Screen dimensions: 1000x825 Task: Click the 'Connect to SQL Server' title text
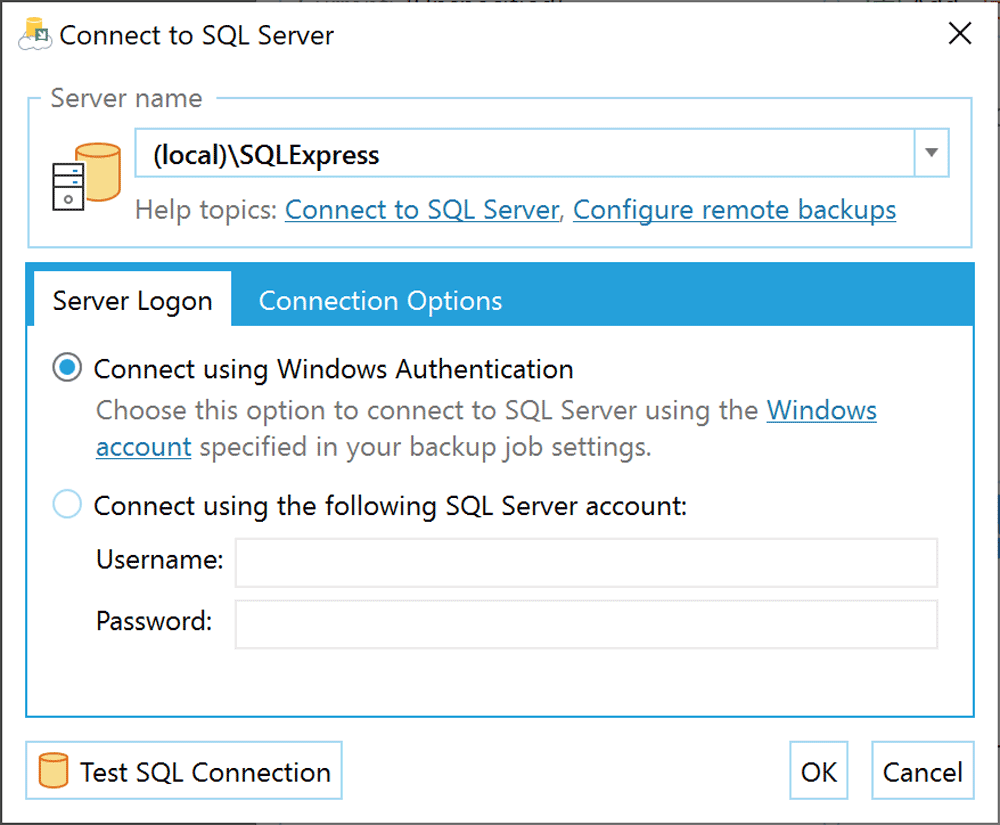[x=196, y=35]
